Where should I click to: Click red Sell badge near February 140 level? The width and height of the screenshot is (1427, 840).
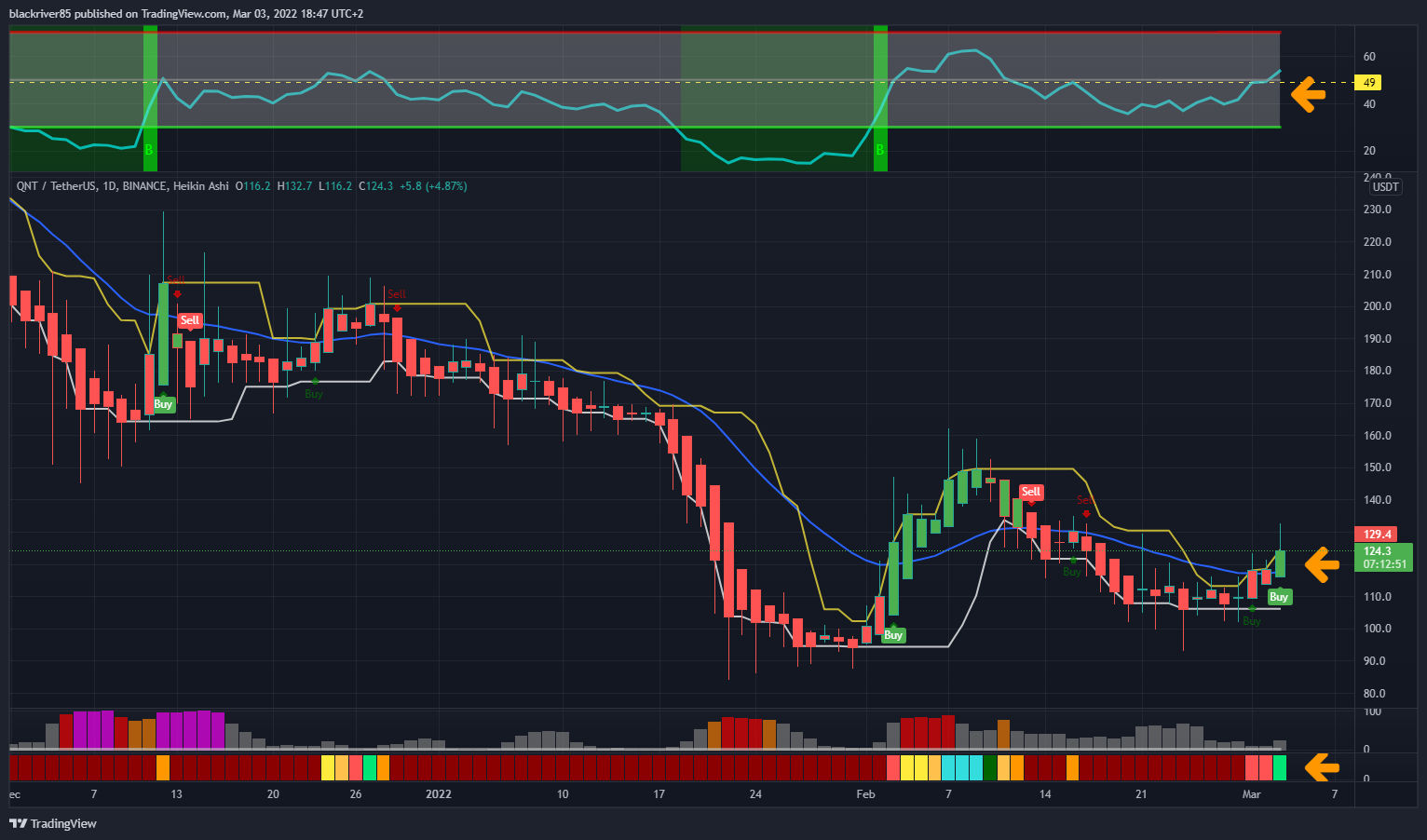pos(1030,492)
